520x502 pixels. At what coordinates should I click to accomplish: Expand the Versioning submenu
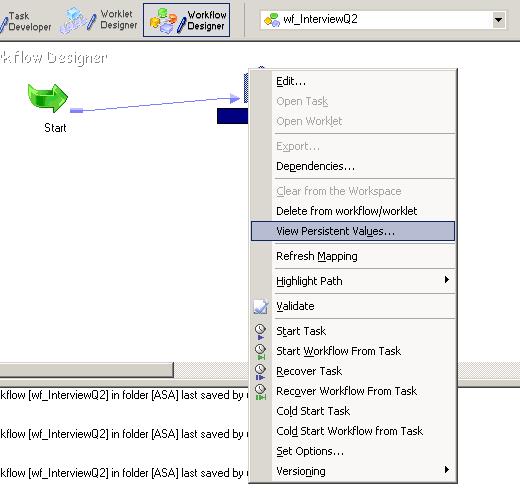pyautogui.click(x=353, y=471)
